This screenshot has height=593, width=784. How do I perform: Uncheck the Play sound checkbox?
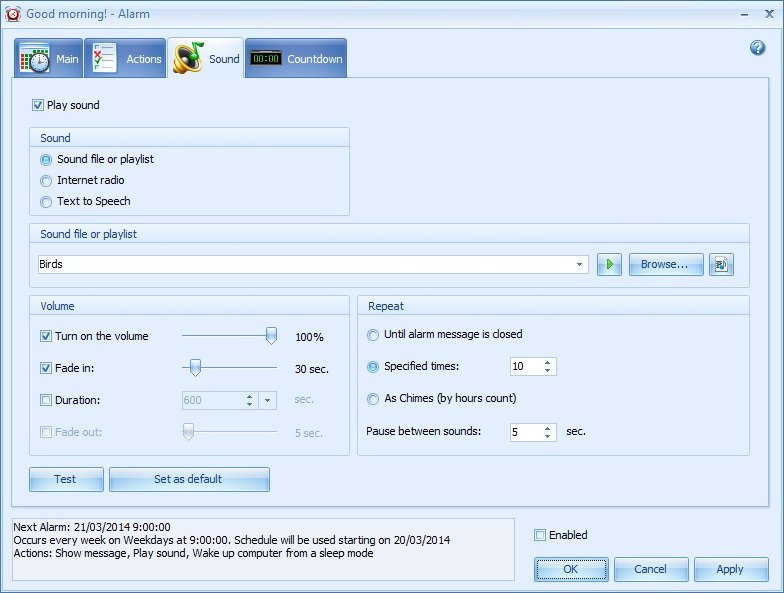click(38, 105)
